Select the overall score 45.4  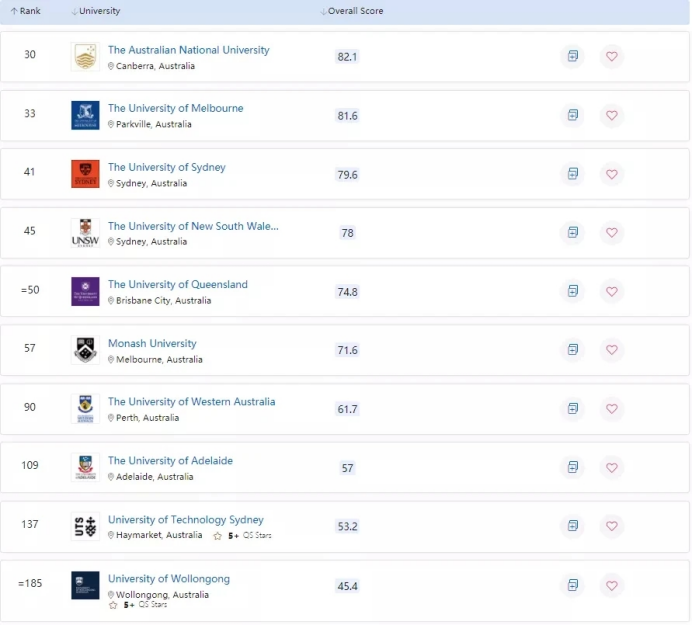click(347, 586)
